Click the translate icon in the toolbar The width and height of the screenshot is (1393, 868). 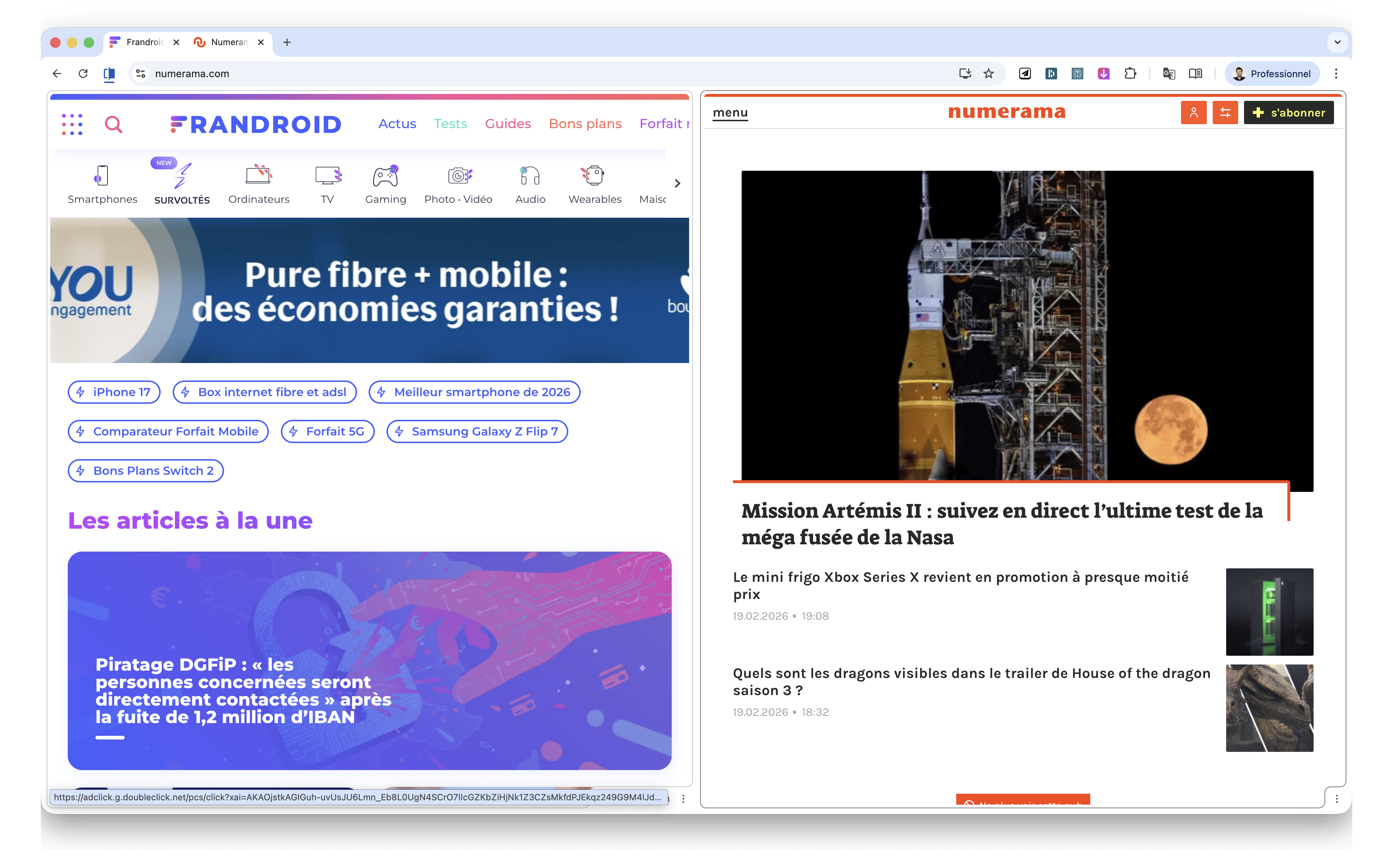1169,74
